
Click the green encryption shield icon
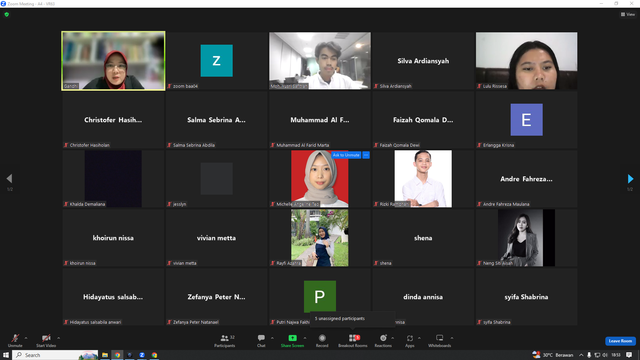pos(7,14)
